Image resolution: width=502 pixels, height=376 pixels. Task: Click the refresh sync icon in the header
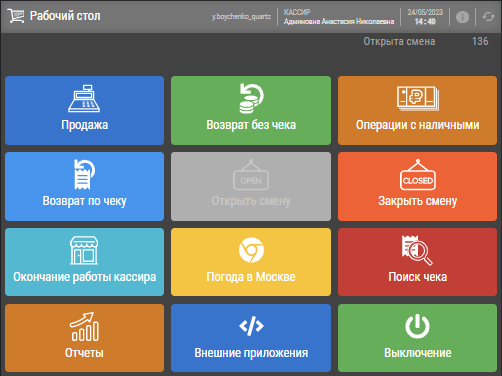(x=488, y=17)
